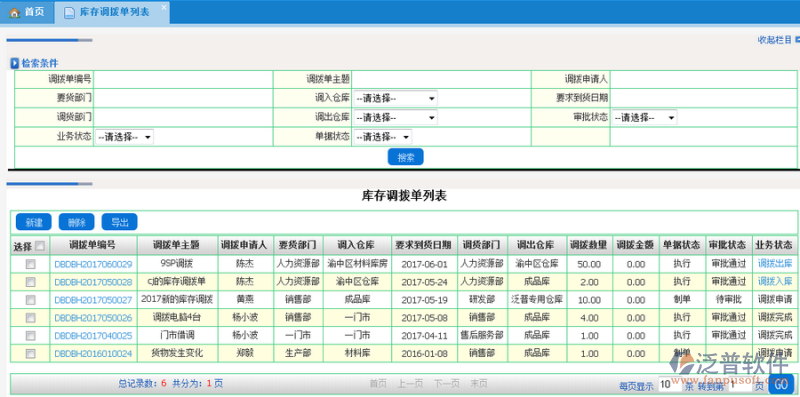Open order DBDBH2016010024 link

tap(93, 354)
